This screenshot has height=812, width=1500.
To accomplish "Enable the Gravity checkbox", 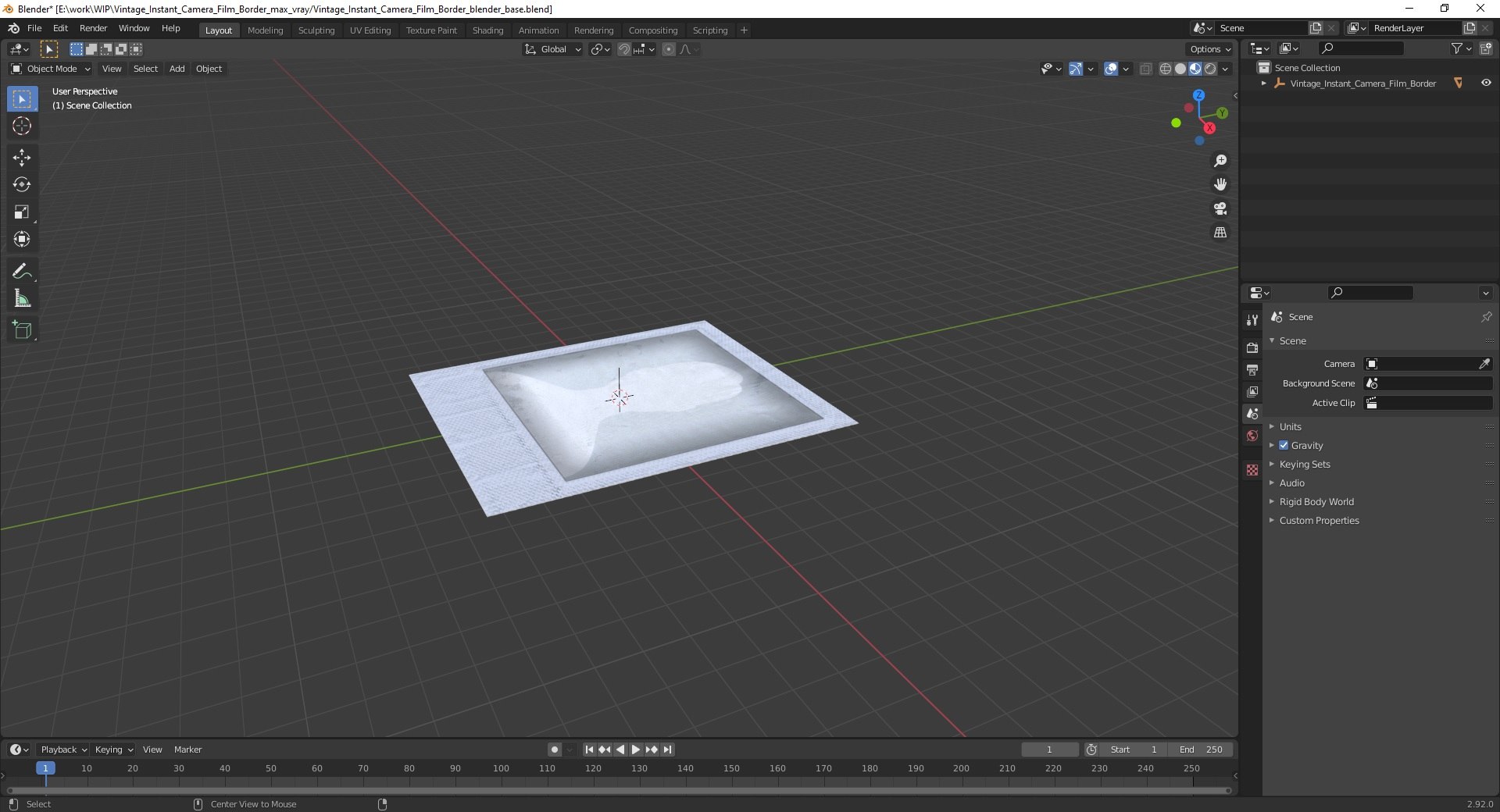I will tap(1284, 445).
